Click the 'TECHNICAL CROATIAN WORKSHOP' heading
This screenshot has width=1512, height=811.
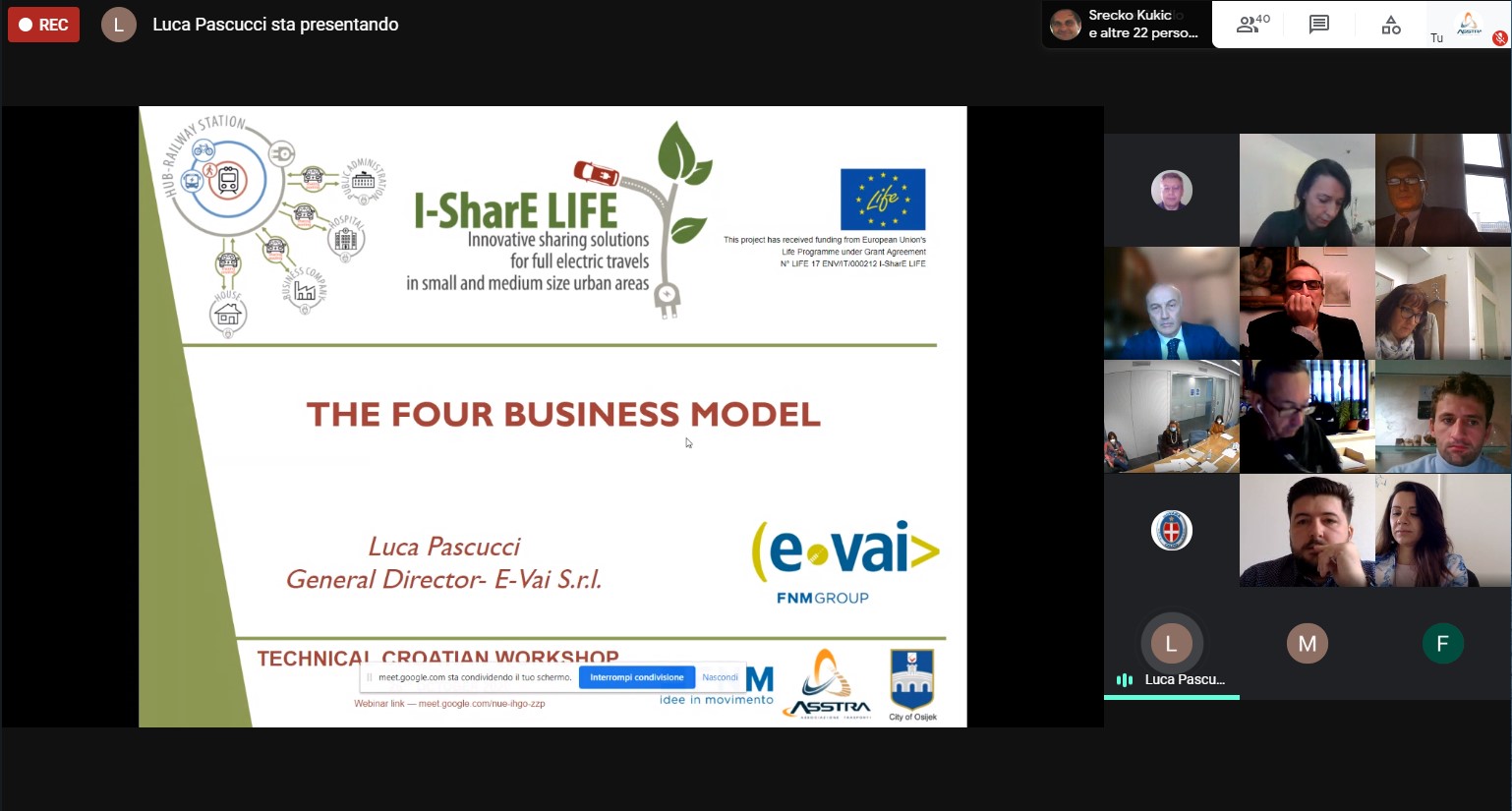pos(438,658)
